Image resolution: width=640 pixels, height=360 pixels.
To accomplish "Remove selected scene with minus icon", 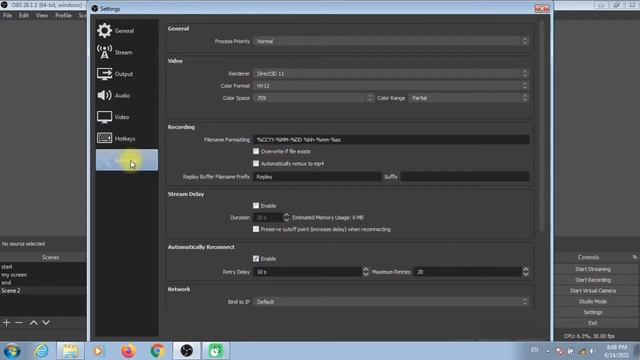I will (x=19, y=323).
